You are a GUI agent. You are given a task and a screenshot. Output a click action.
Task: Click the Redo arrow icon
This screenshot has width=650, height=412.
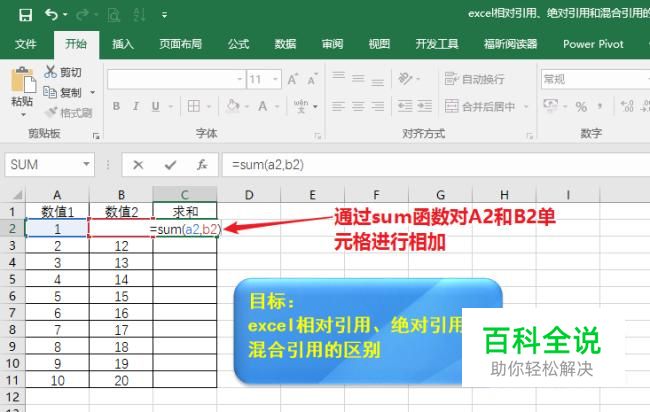[82, 15]
